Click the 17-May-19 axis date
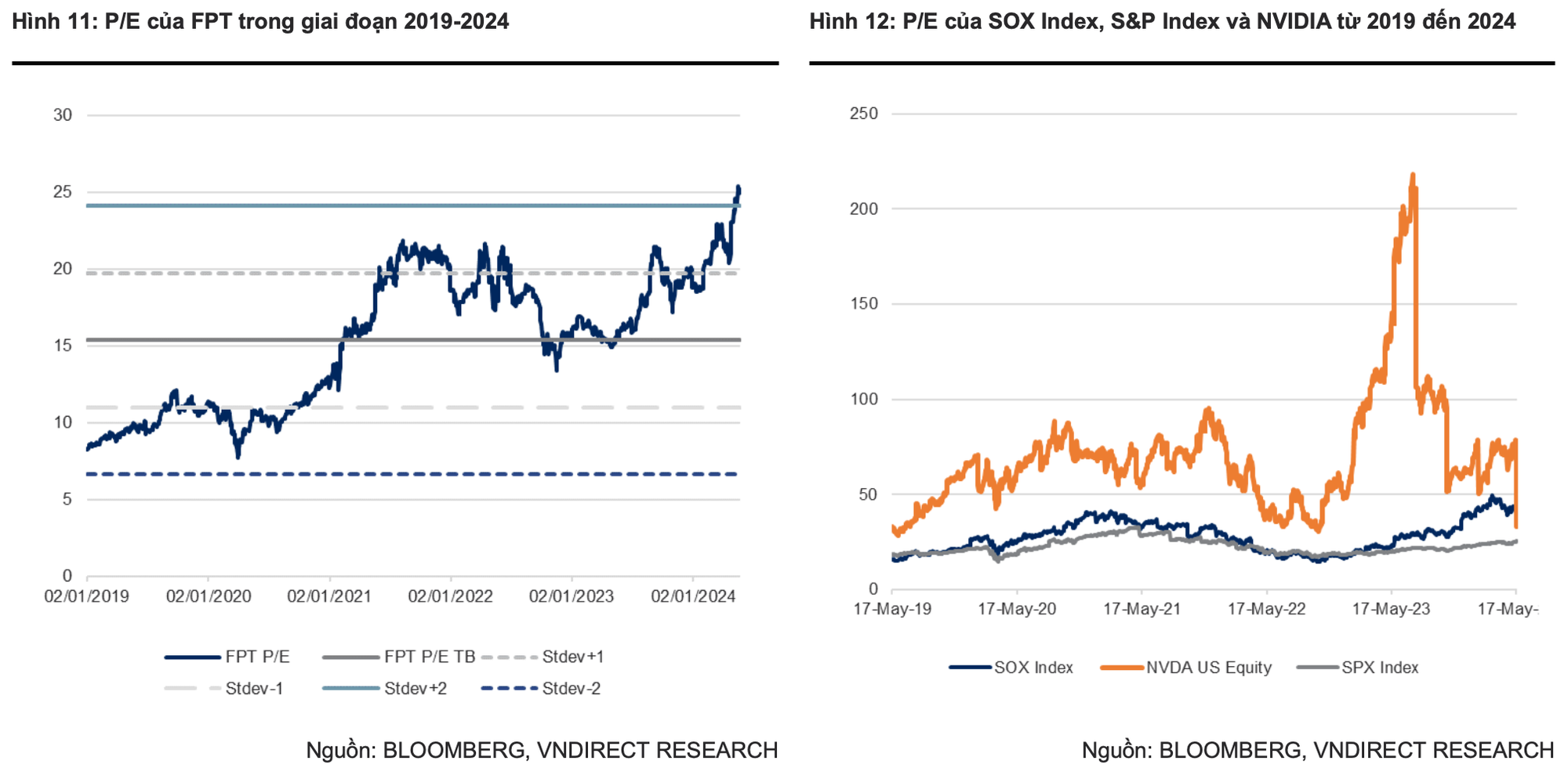The width and height of the screenshot is (1568, 782). coord(892,610)
